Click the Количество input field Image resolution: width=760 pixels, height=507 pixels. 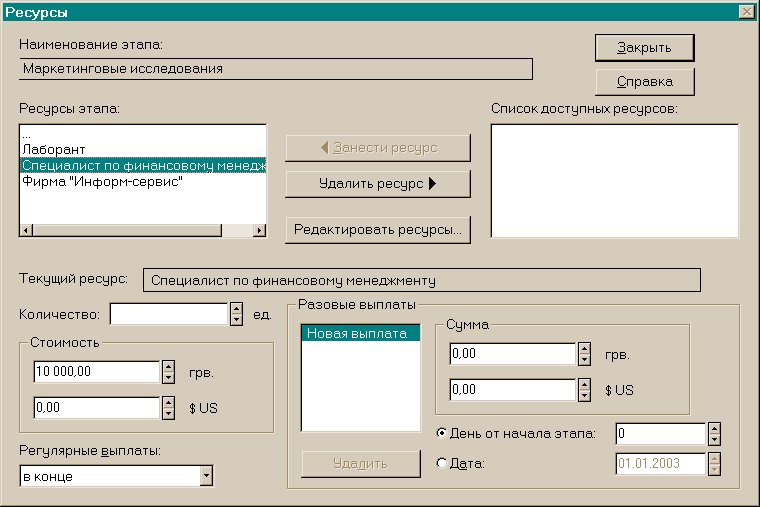169,314
